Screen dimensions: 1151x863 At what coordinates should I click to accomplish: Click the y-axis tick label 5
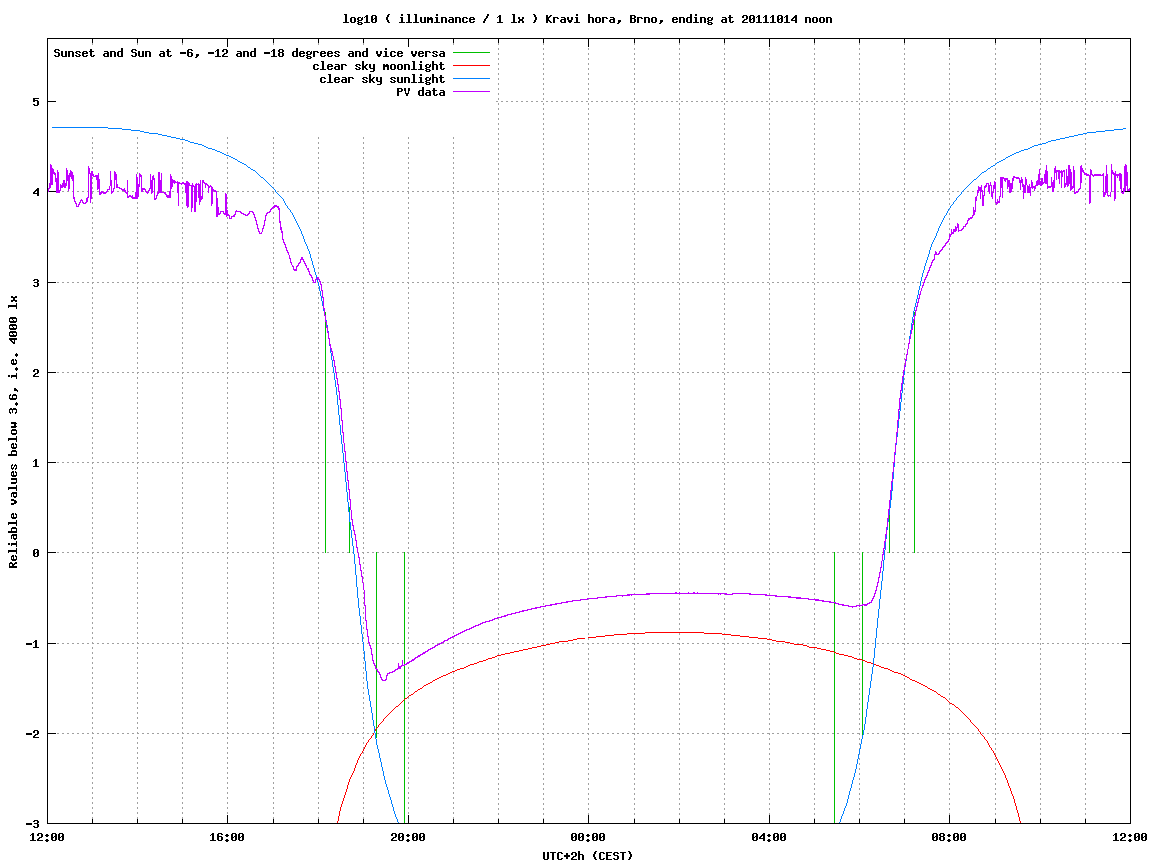[36, 102]
